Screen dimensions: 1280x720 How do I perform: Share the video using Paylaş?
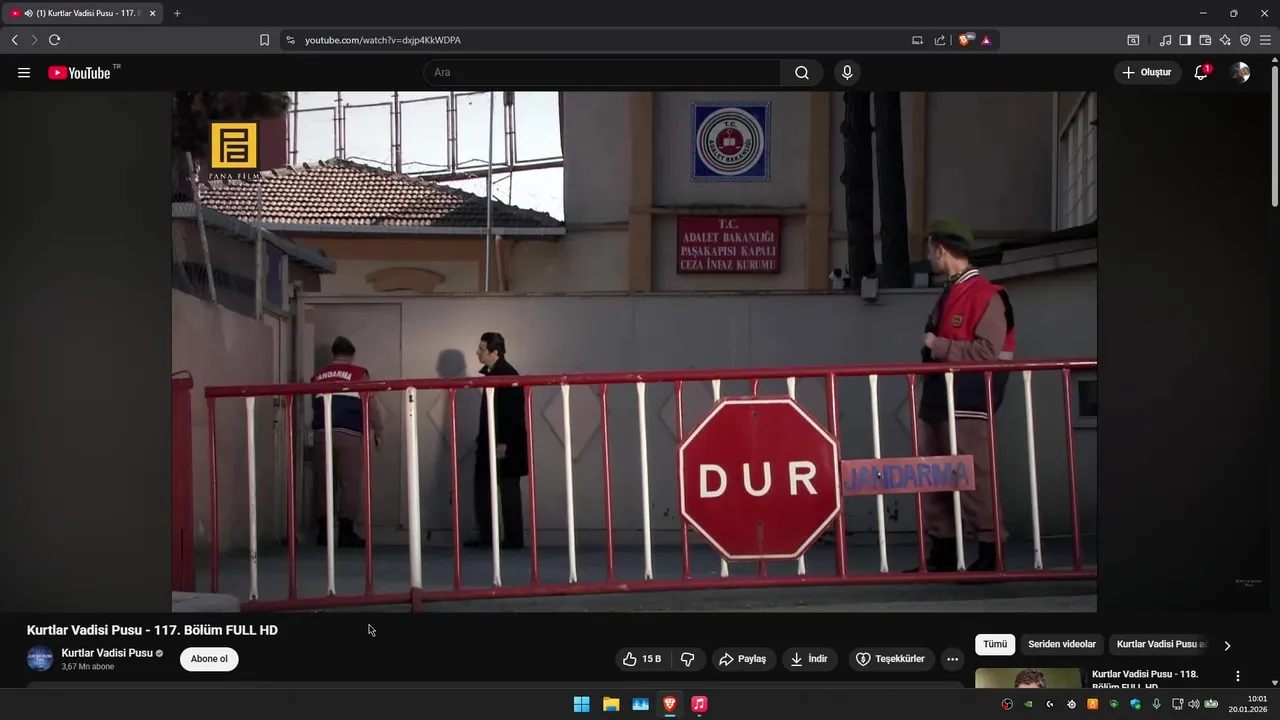coord(742,659)
